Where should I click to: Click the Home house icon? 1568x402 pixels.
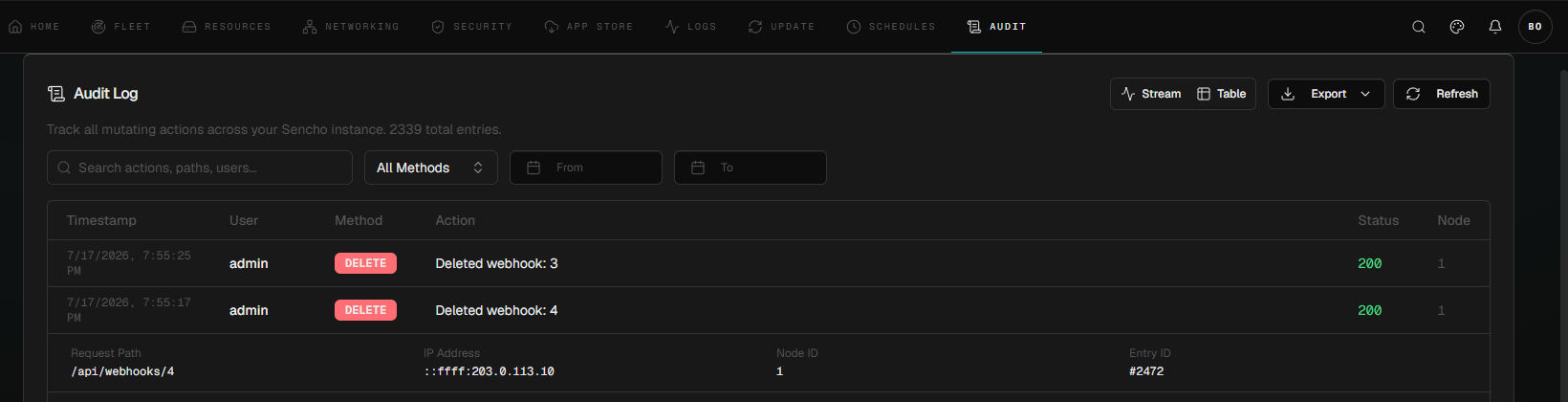pyautogui.click(x=15, y=27)
